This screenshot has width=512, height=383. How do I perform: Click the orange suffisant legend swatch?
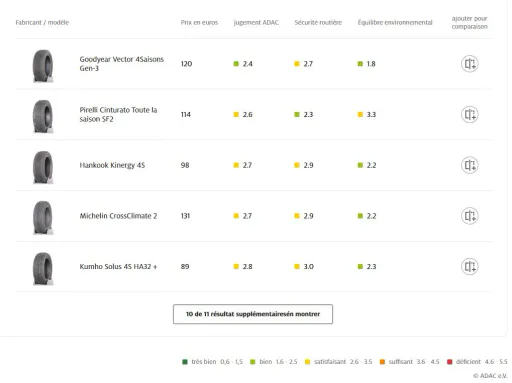coord(382,362)
